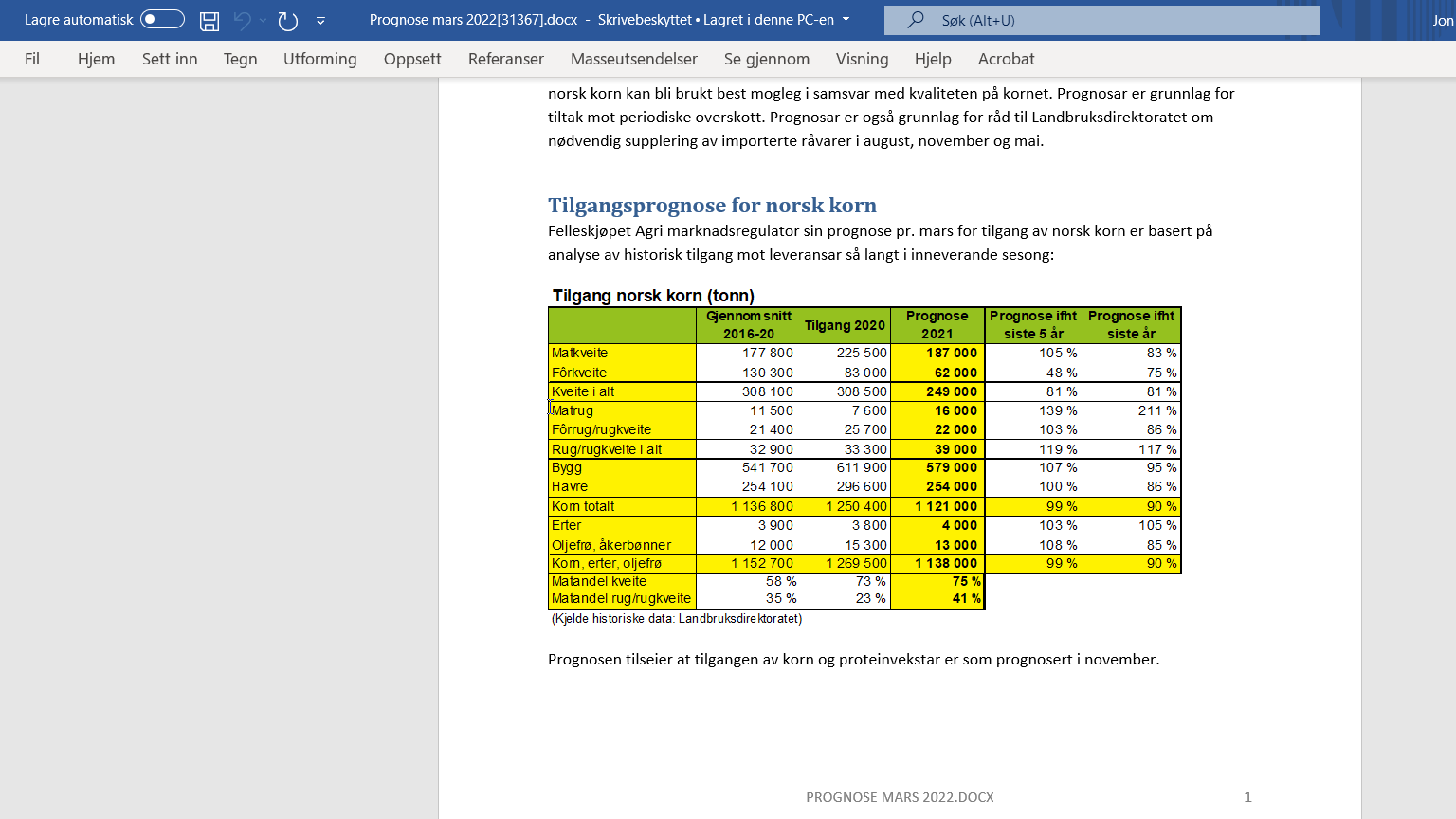Click the magnifier icon in search box
1456x819 pixels.
pyautogui.click(x=916, y=20)
